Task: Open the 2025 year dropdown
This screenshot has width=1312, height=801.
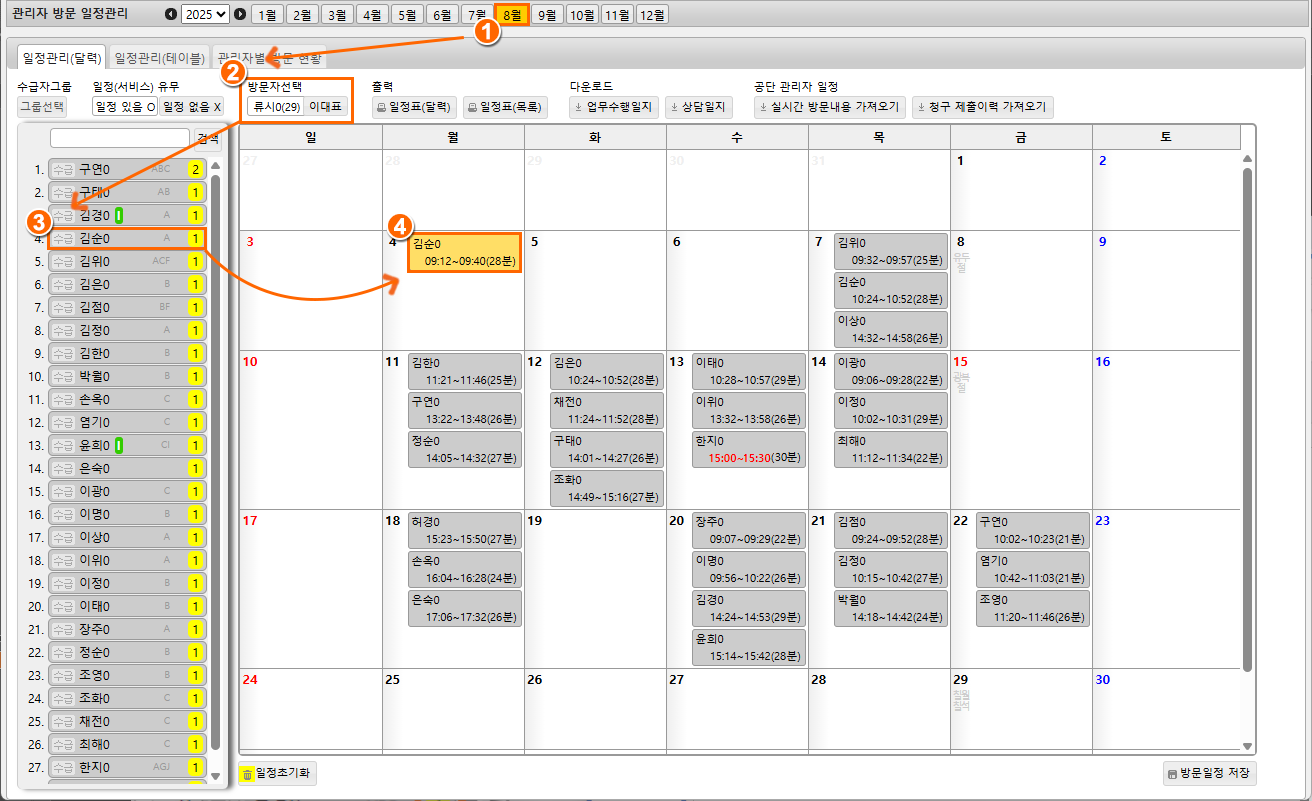Action: coord(205,14)
